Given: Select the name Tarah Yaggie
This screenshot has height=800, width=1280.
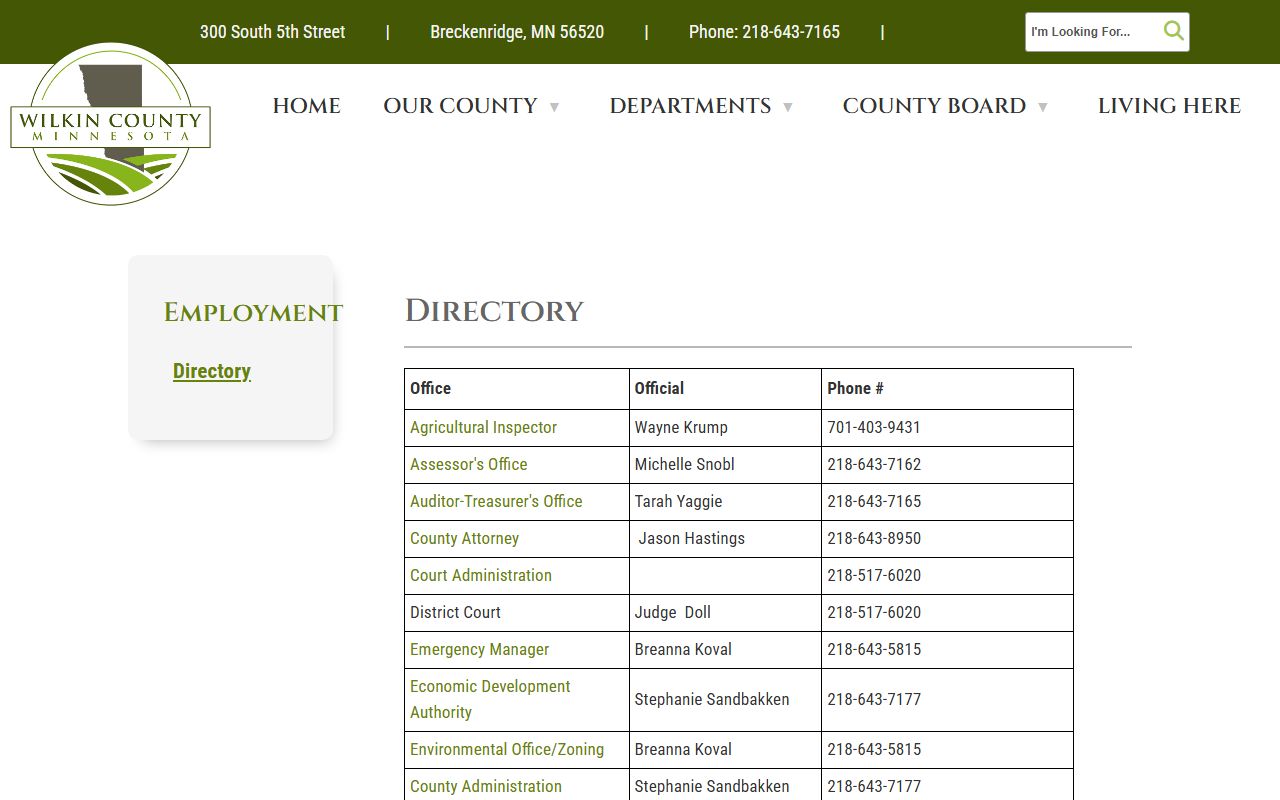Looking at the screenshot, I should pyautogui.click(x=678, y=501).
